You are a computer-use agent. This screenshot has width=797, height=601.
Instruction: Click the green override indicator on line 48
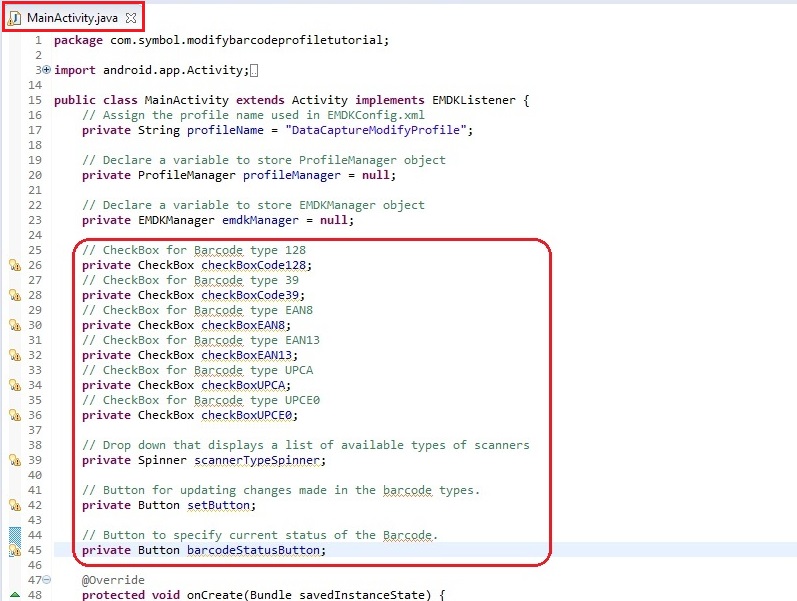point(15,596)
